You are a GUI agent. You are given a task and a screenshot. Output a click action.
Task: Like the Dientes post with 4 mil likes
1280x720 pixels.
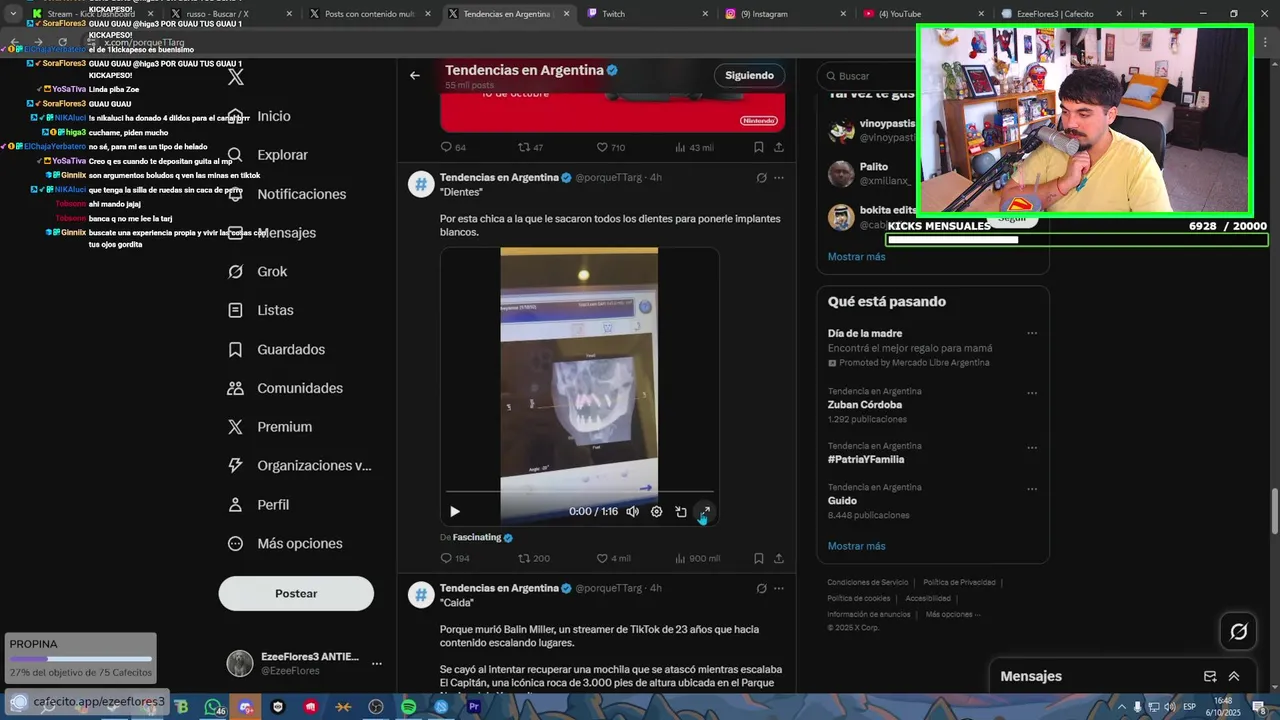(613, 558)
